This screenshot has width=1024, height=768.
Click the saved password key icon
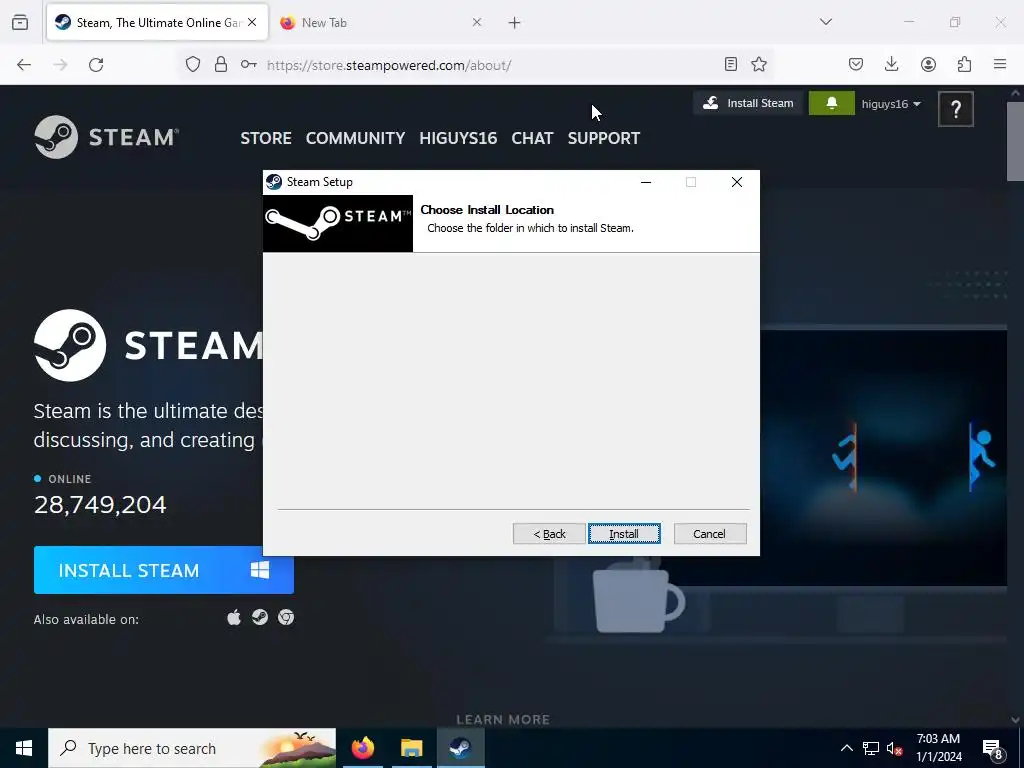pos(248,64)
